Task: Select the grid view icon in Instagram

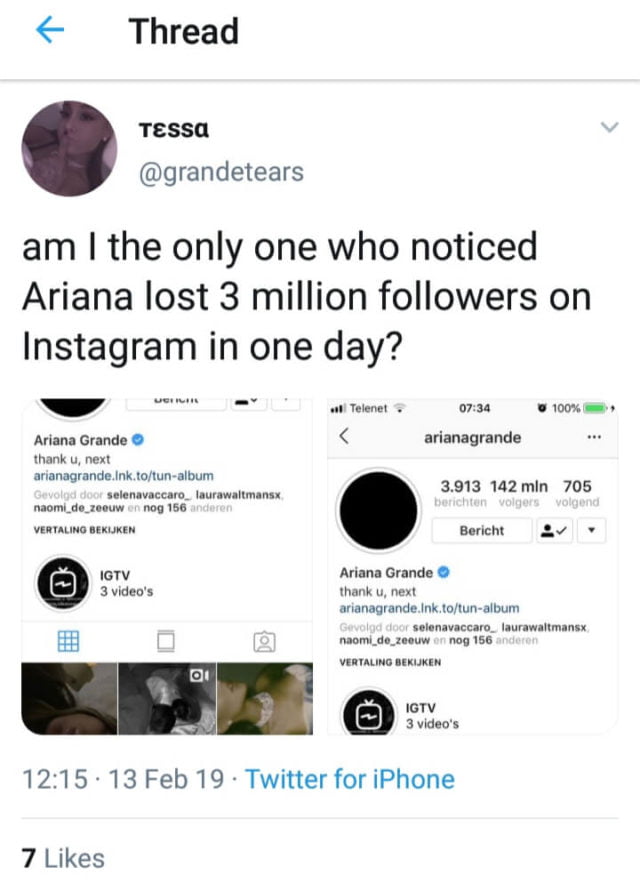Action: coord(67,639)
